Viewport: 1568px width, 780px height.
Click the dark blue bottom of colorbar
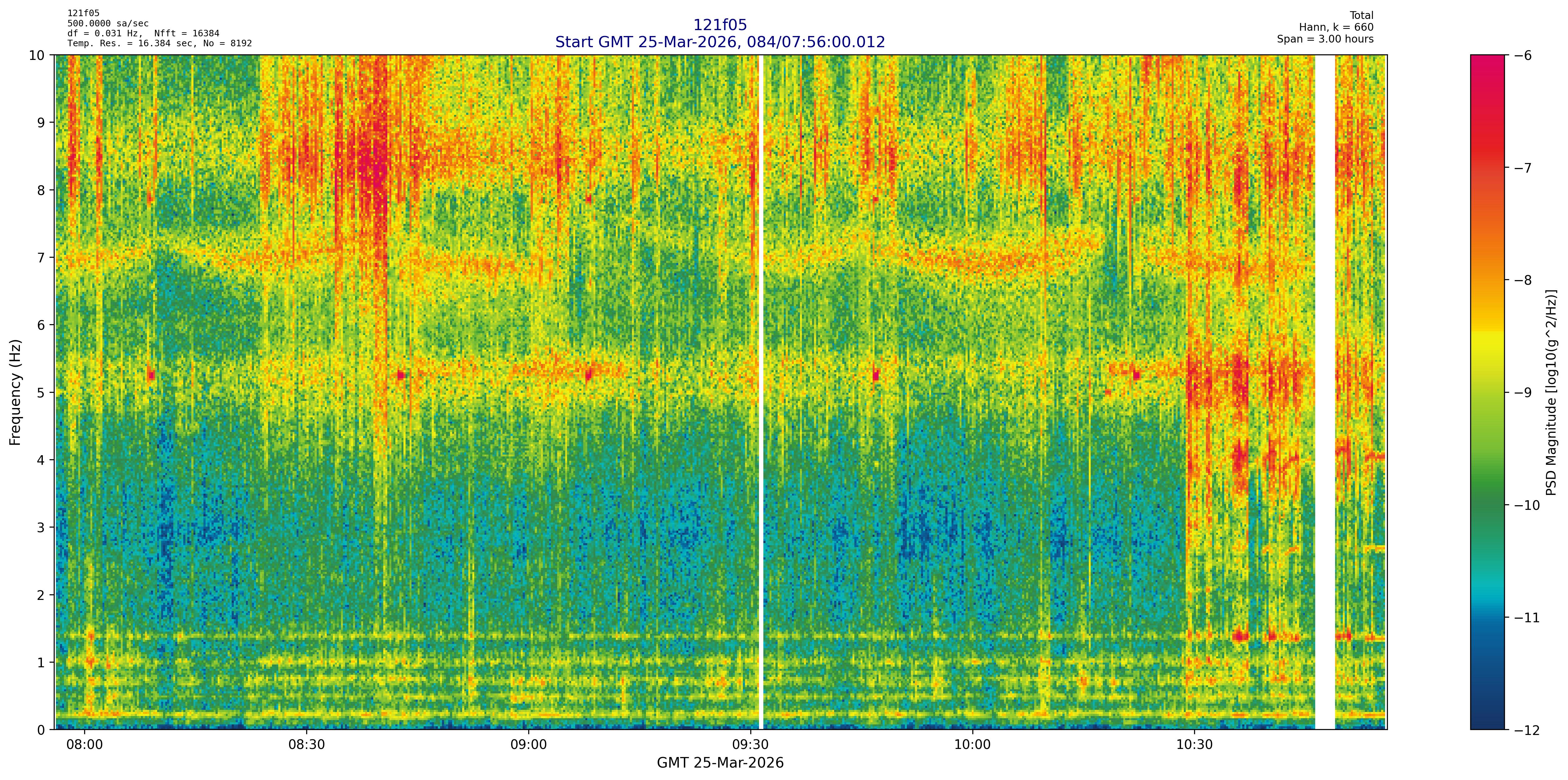click(1487, 718)
